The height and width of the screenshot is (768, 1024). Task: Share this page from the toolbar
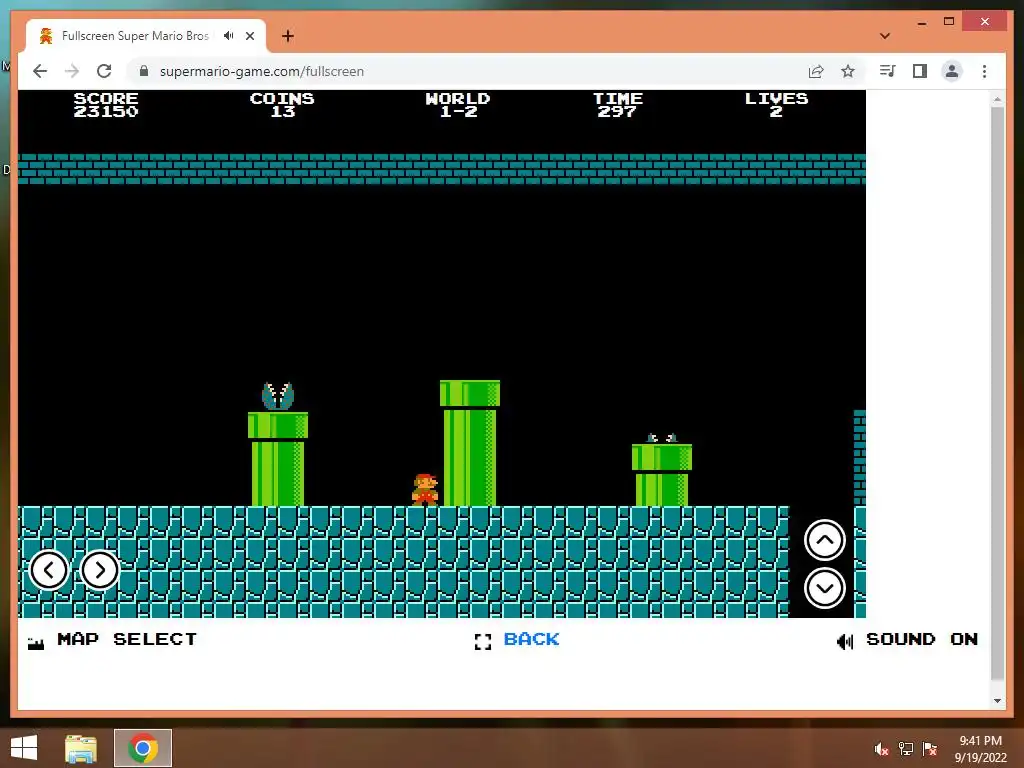816,71
